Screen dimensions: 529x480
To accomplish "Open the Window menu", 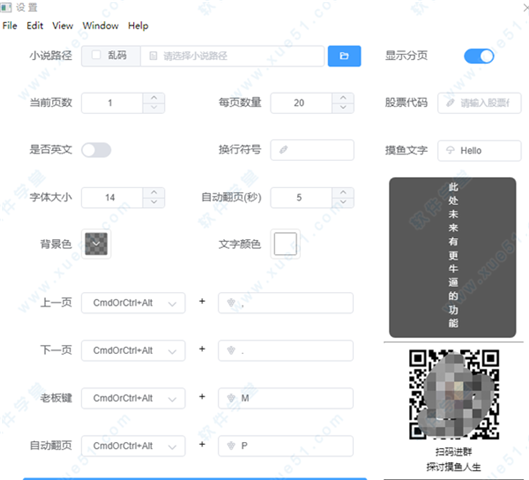I will pos(101,26).
